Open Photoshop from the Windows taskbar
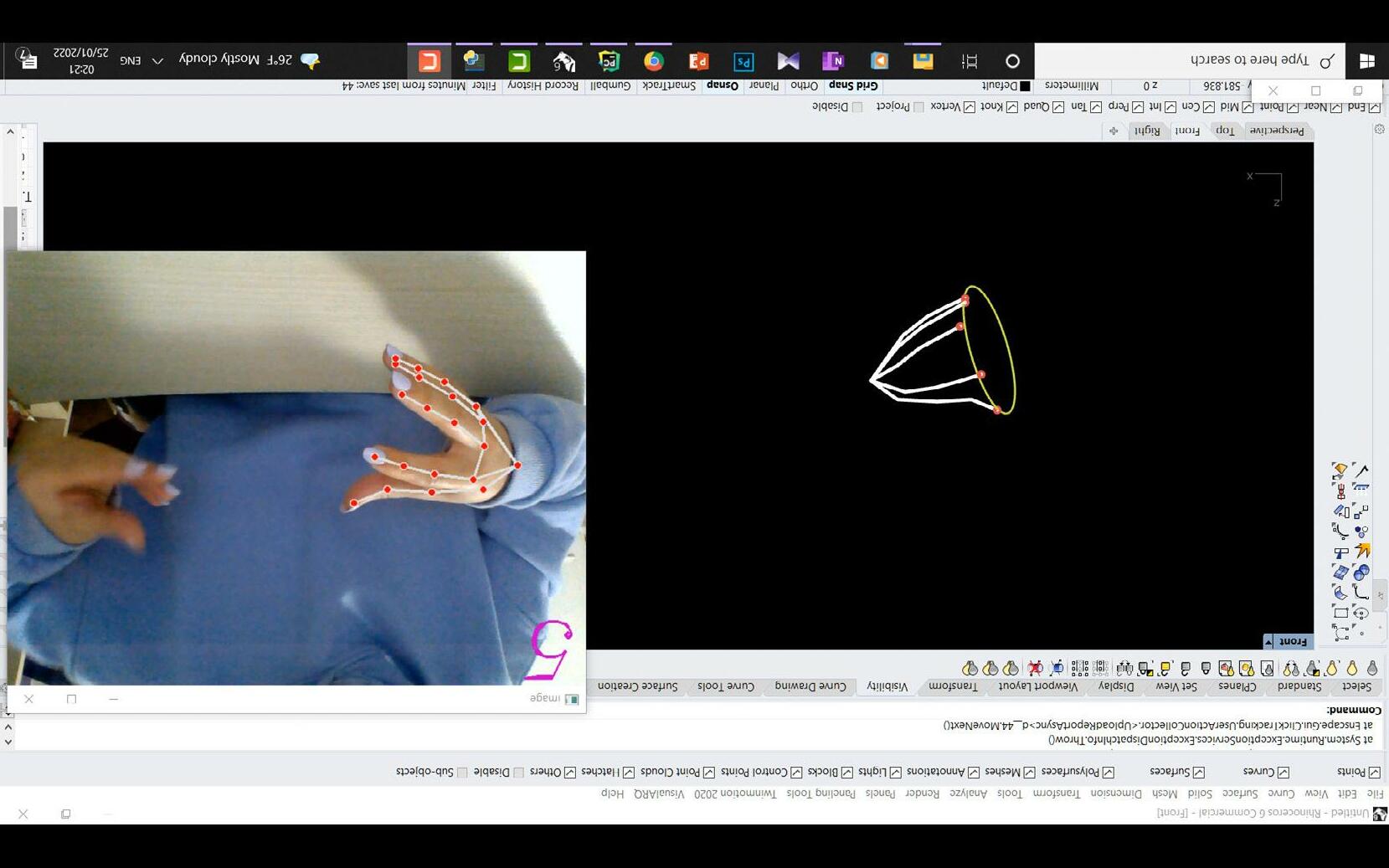Screen dimensions: 1389x868 tap(743, 61)
